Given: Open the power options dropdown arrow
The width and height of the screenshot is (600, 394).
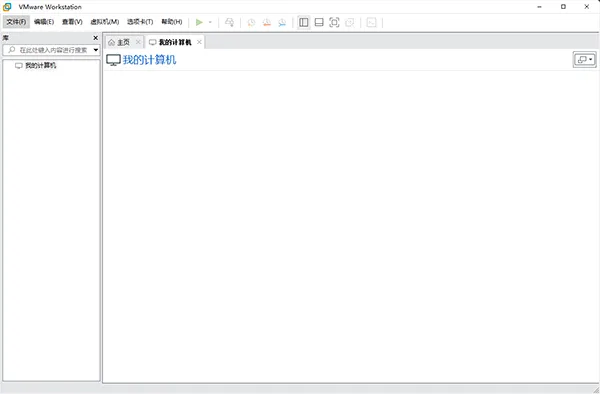Looking at the screenshot, I should tap(210, 22).
